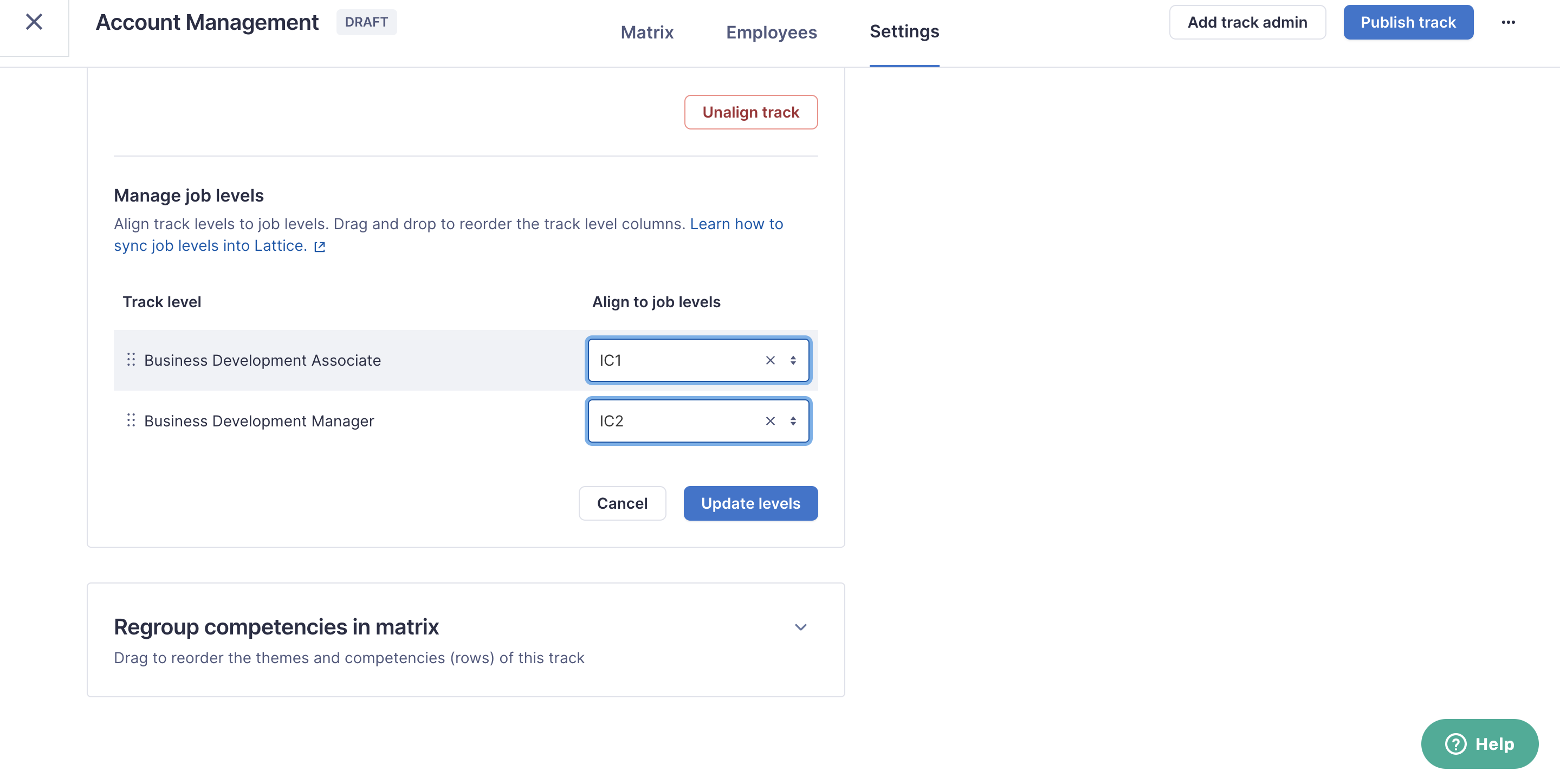
Task: Click the close X for the track editor
Action: [35, 22]
